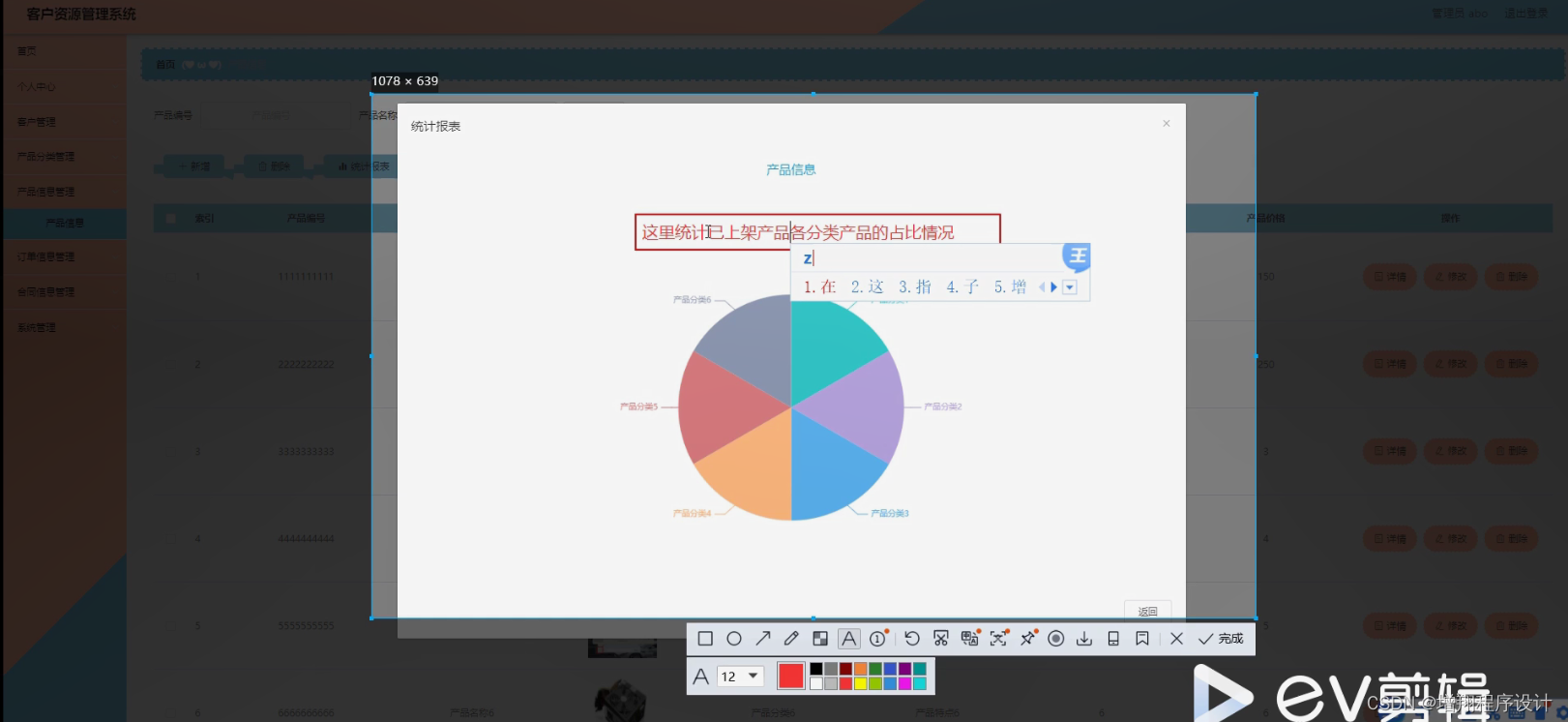Select the numbered step marker tool
This screenshot has height=722, width=1568.
point(878,638)
